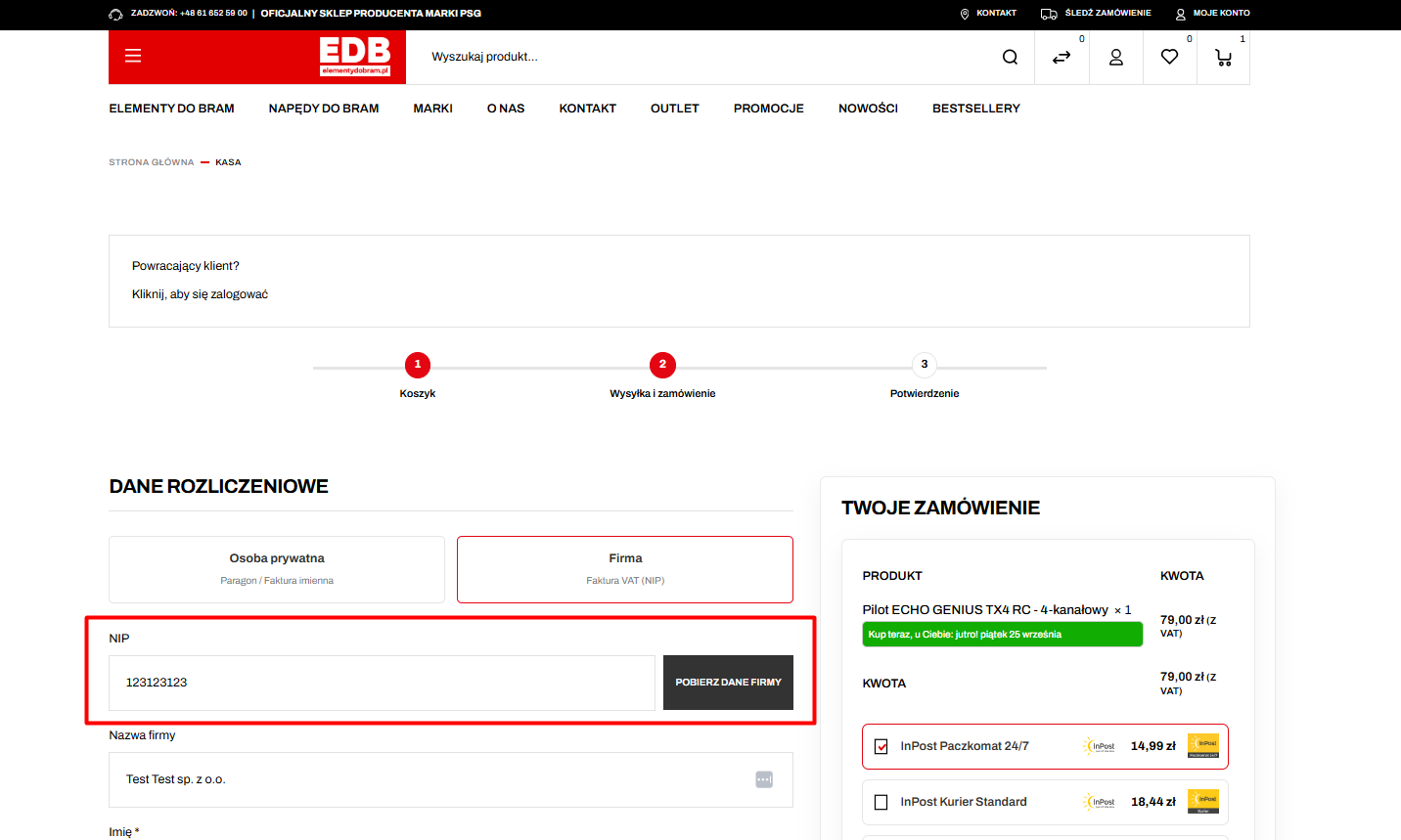The height and width of the screenshot is (840, 1401).
Task: Click Pilot ECHO GENIUS TX4 RC product name
Action: (x=985, y=610)
